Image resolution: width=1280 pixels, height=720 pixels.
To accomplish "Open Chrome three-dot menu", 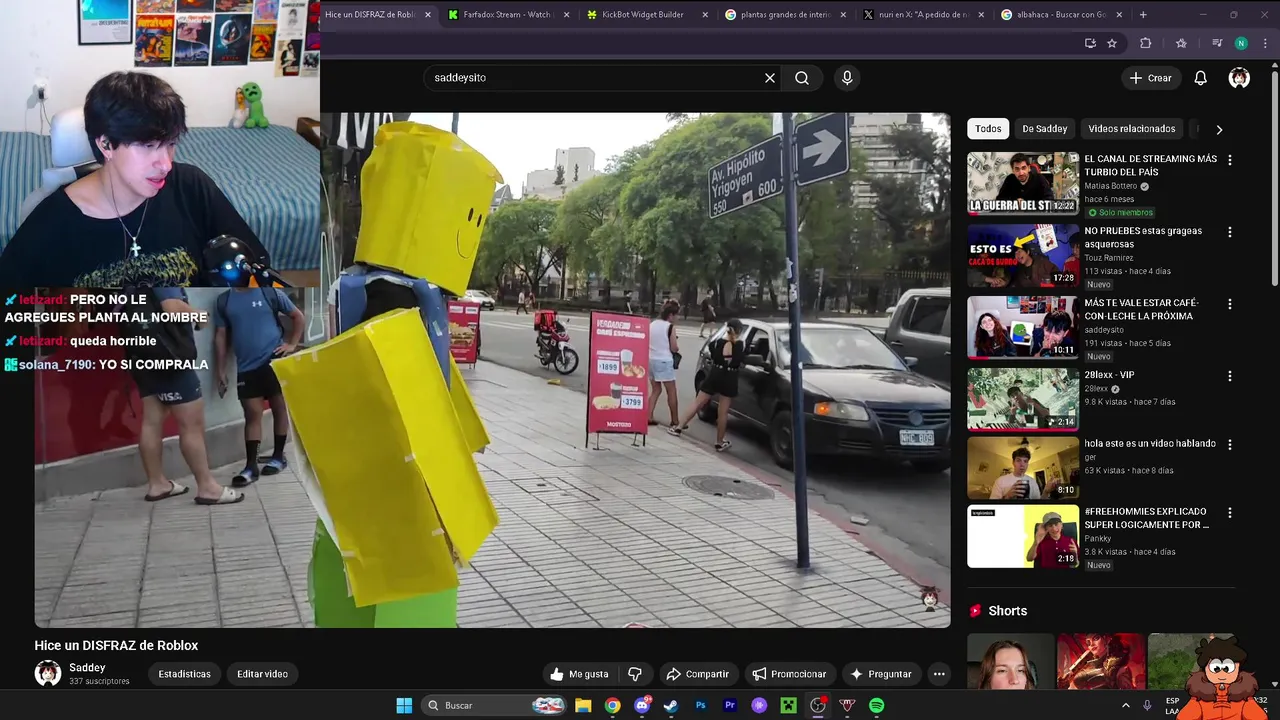I will click(1264, 43).
